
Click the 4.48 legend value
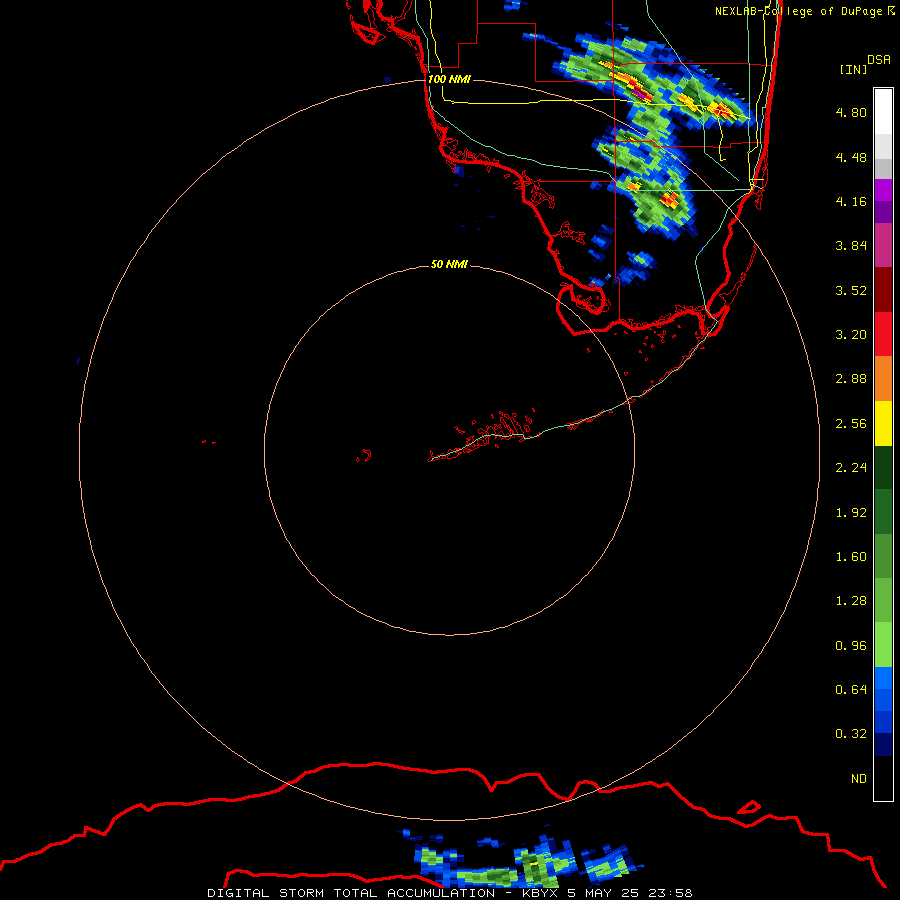[851, 157]
